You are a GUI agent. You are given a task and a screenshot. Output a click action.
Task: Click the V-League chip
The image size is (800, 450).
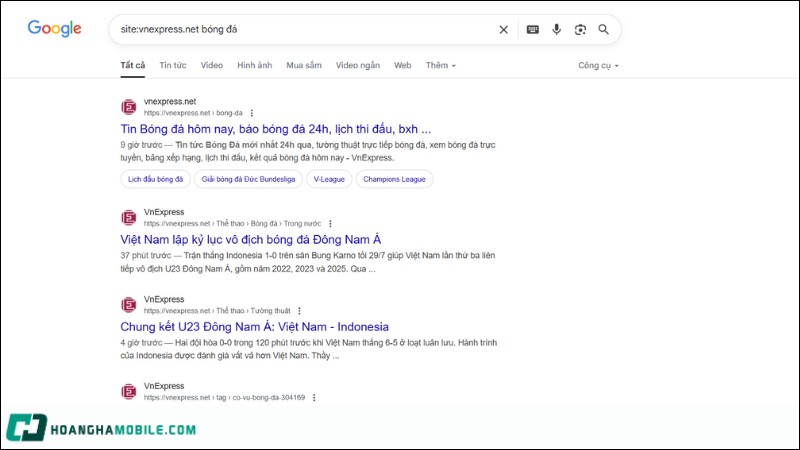329,179
